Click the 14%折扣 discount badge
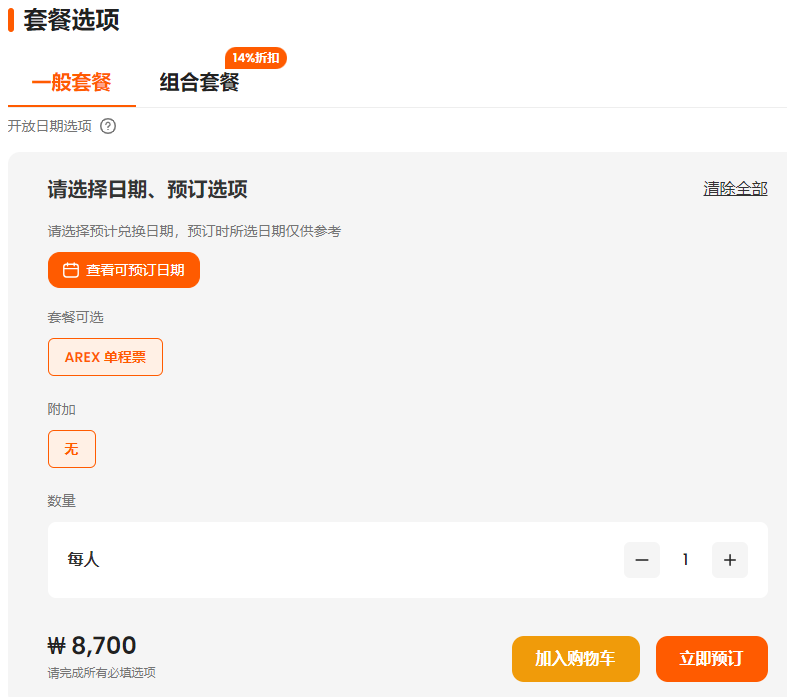 click(x=256, y=58)
